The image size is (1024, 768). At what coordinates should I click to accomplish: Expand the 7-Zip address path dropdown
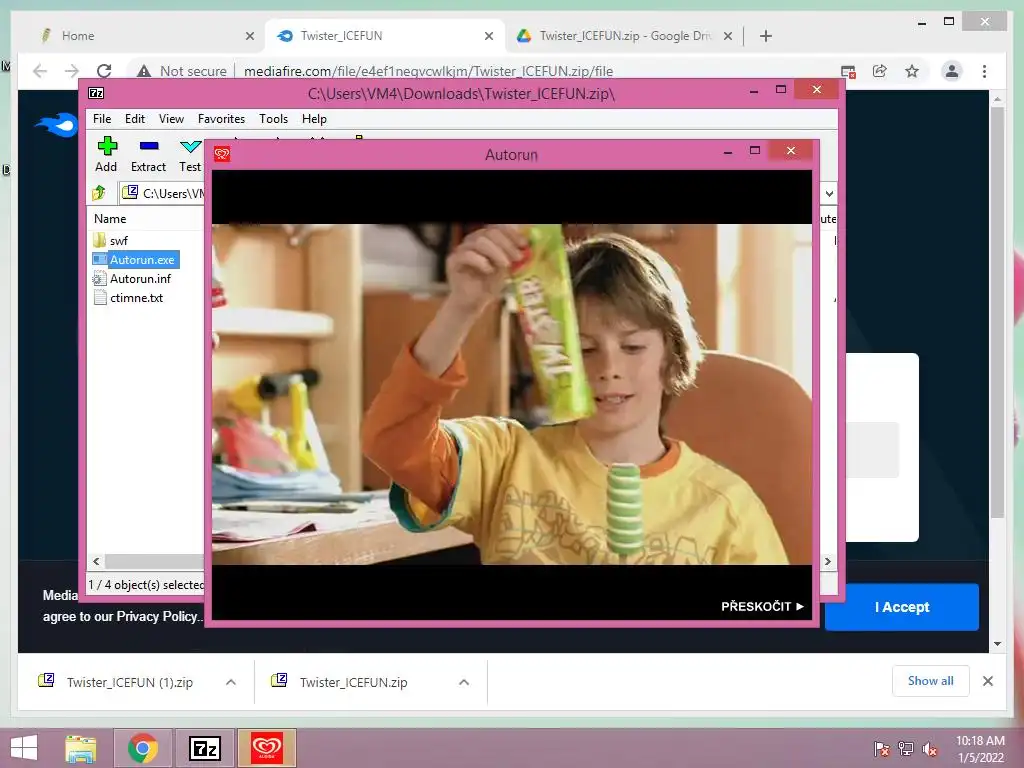(x=829, y=193)
